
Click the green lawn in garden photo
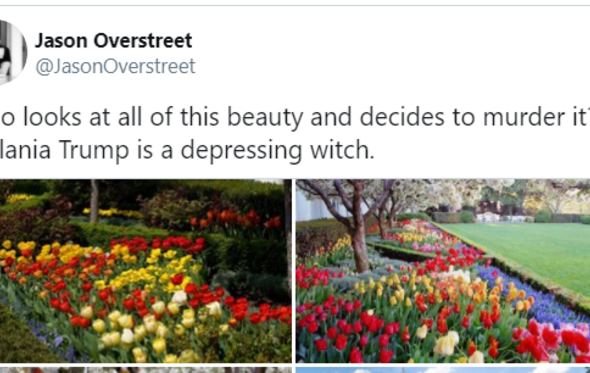pyautogui.click(x=527, y=250)
